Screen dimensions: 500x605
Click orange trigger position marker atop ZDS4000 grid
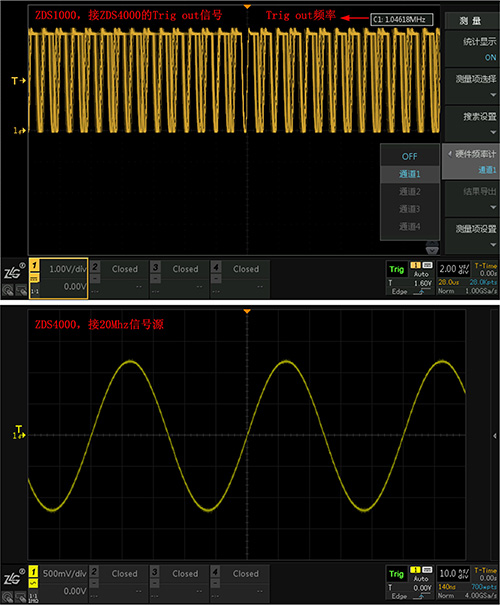(x=247, y=311)
